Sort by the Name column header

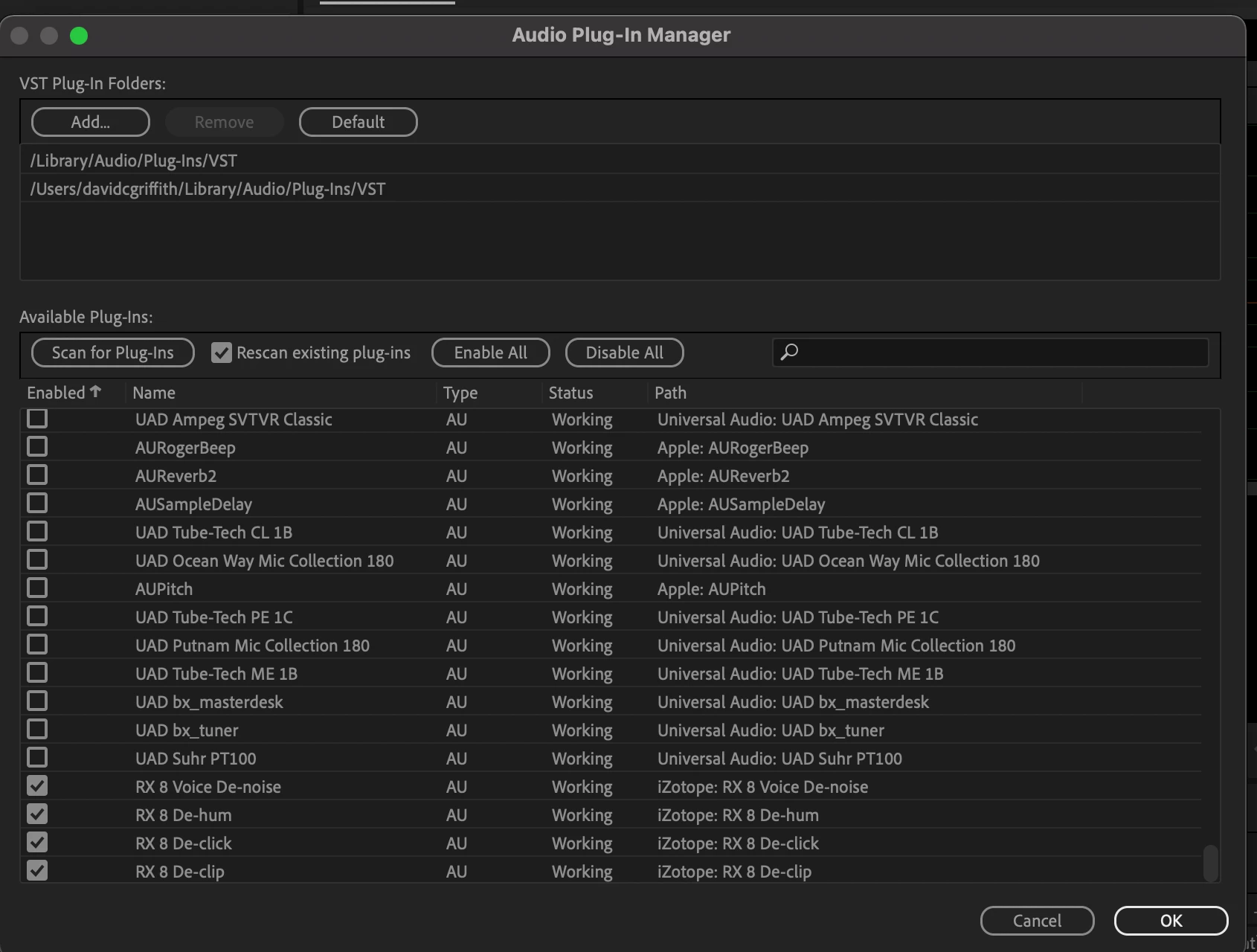pos(154,393)
